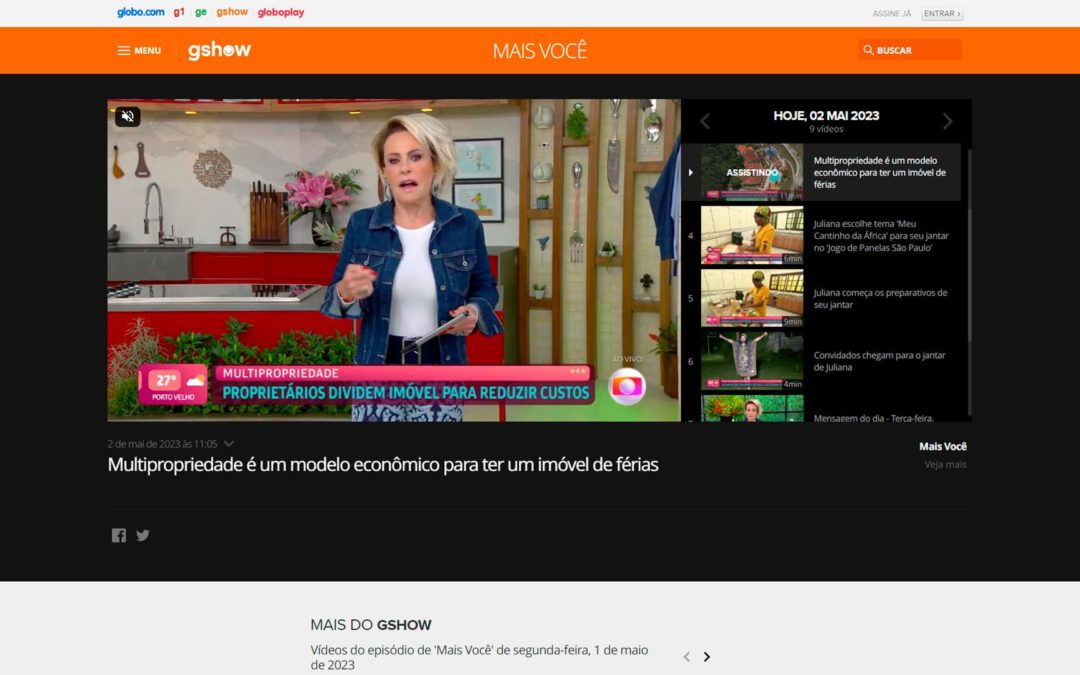Go to next day in playlist header
This screenshot has height=675, width=1080.
[948, 121]
